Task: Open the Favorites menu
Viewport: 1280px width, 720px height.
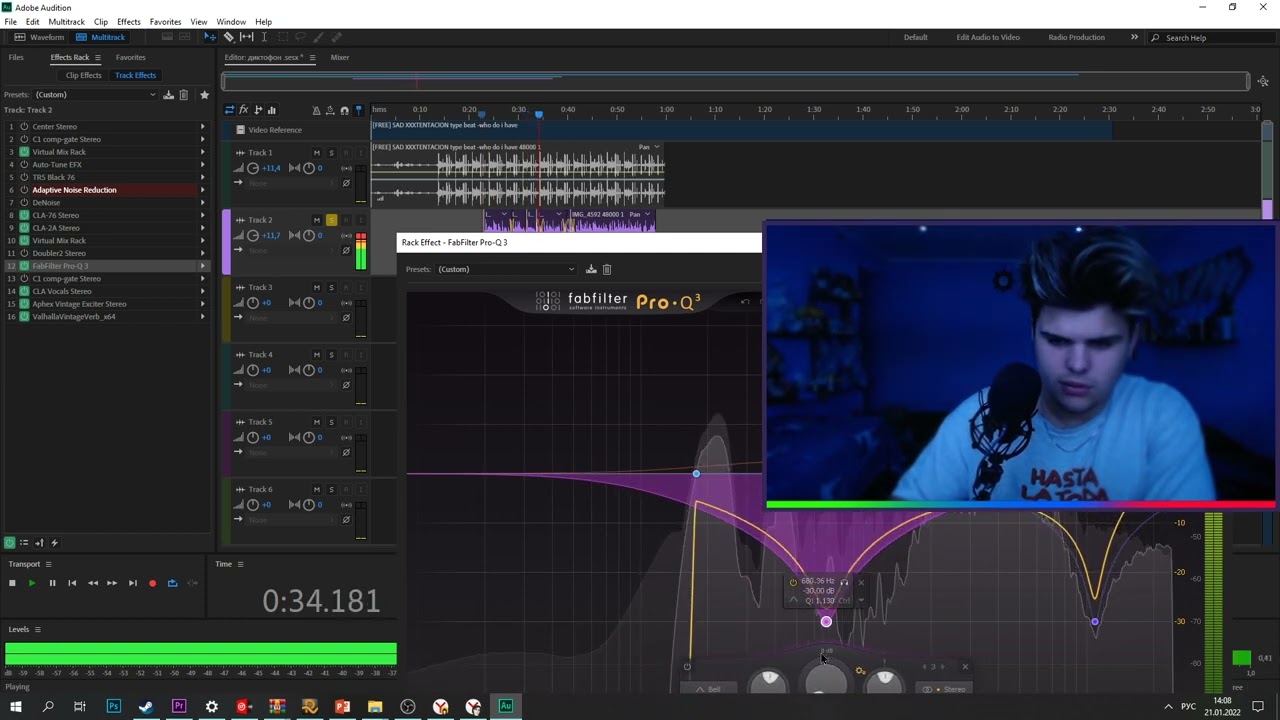Action: 165,22
